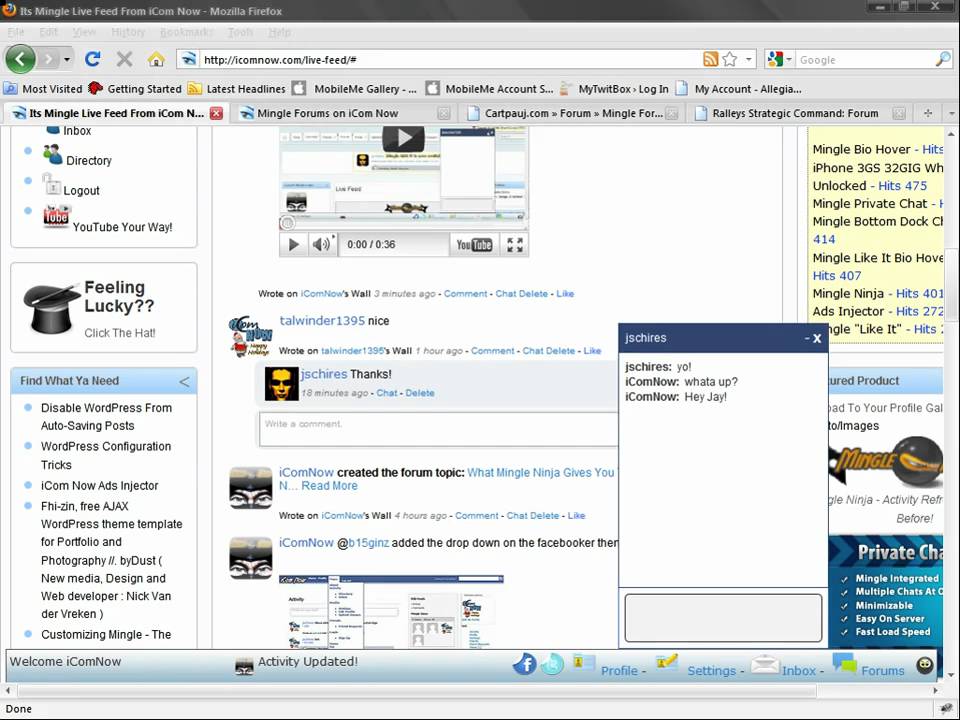Open the address bar history dropdown
The width and height of the screenshot is (960, 720).
pyautogui.click(x=748, y=60)
